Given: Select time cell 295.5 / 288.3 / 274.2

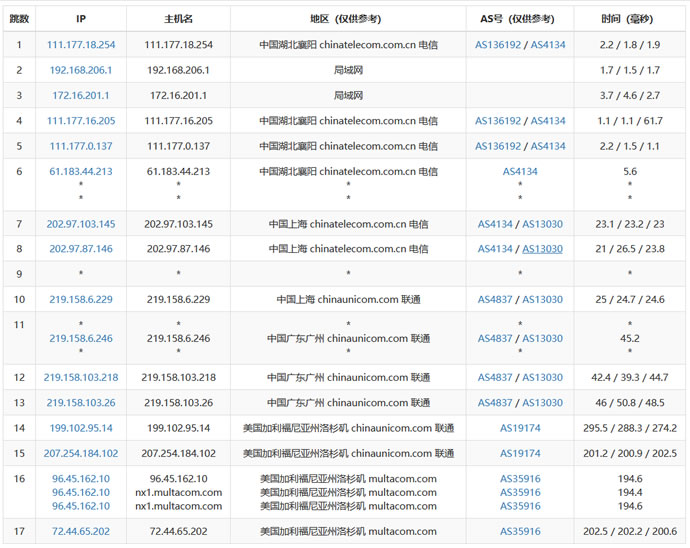Looking at the screenshot, I should (x=630, y=428).
